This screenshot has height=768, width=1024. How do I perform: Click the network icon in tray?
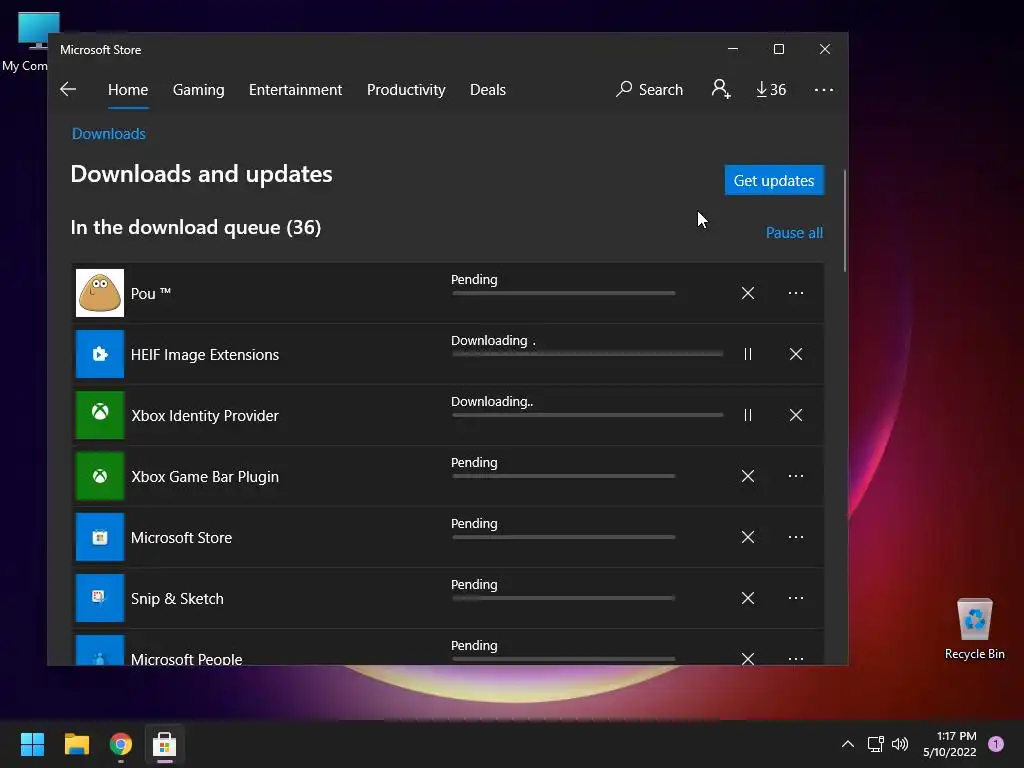coord(876,744)
